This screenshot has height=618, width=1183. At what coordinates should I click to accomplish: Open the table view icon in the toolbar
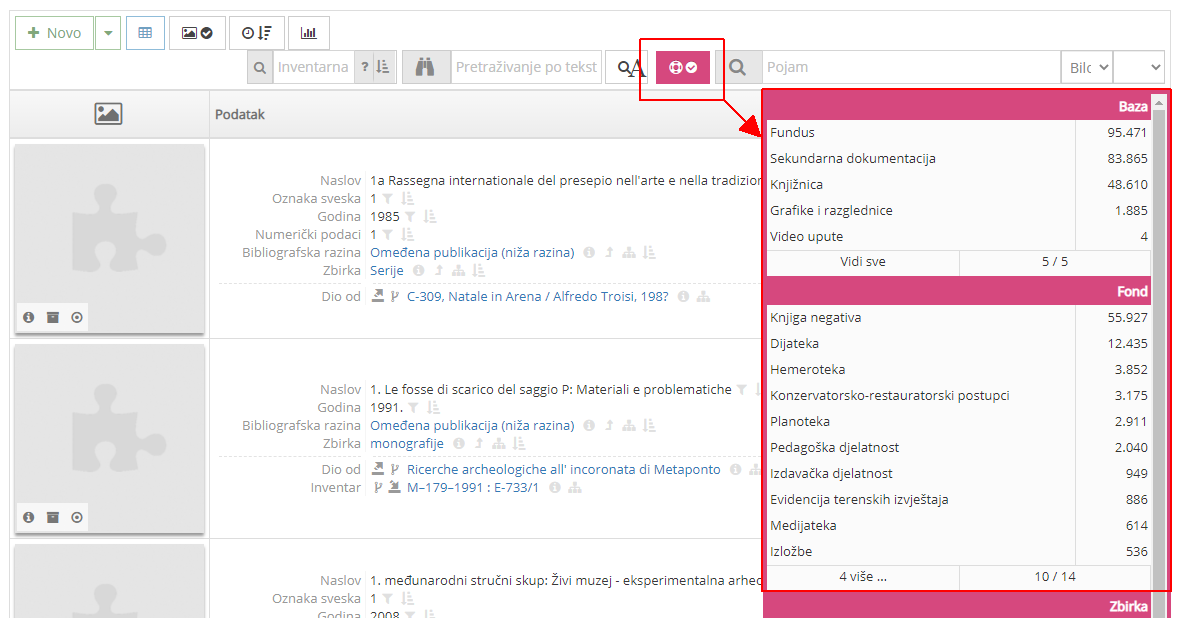(x=145, y=33)
